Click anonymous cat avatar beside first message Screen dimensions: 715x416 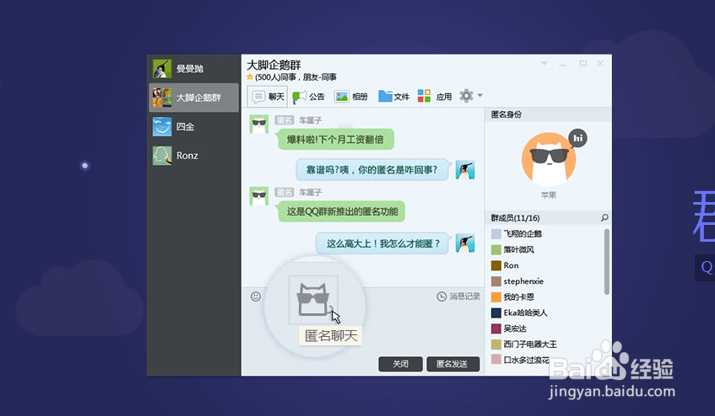point(259,124)
